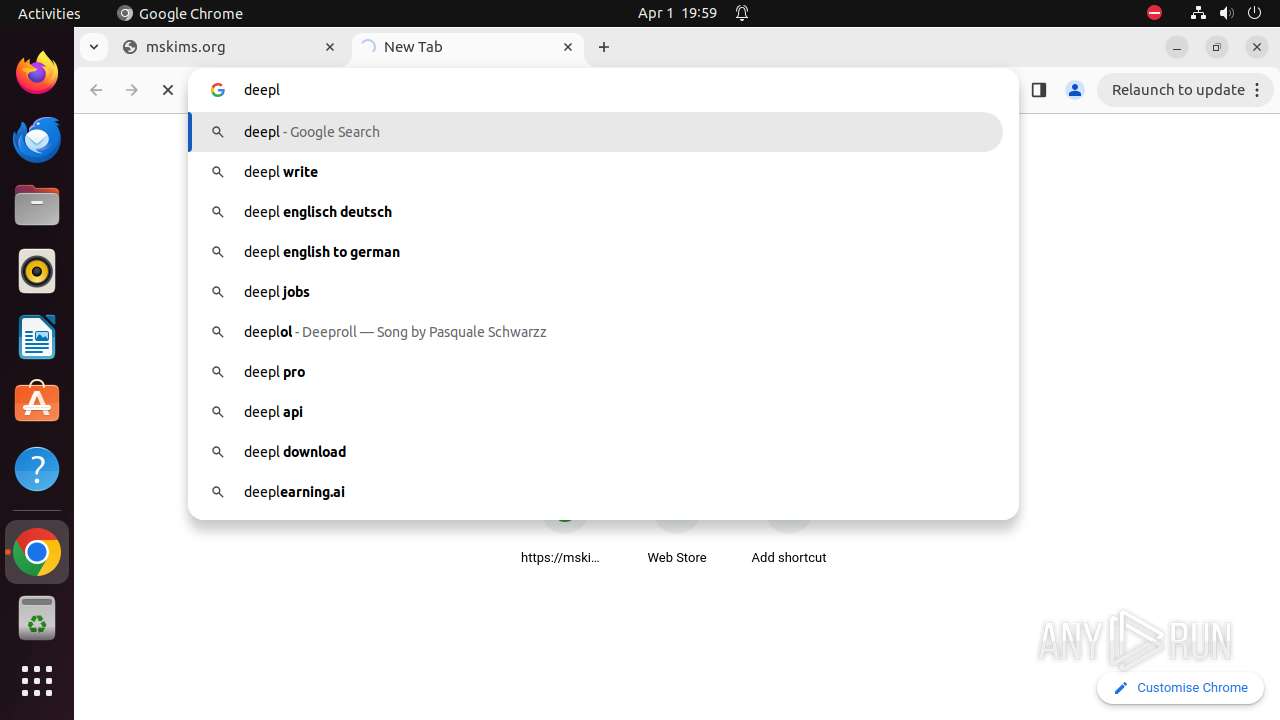Open the notification bell in top bar
The width and height of the screenshot is (1280, 720).
pos(742,13)
